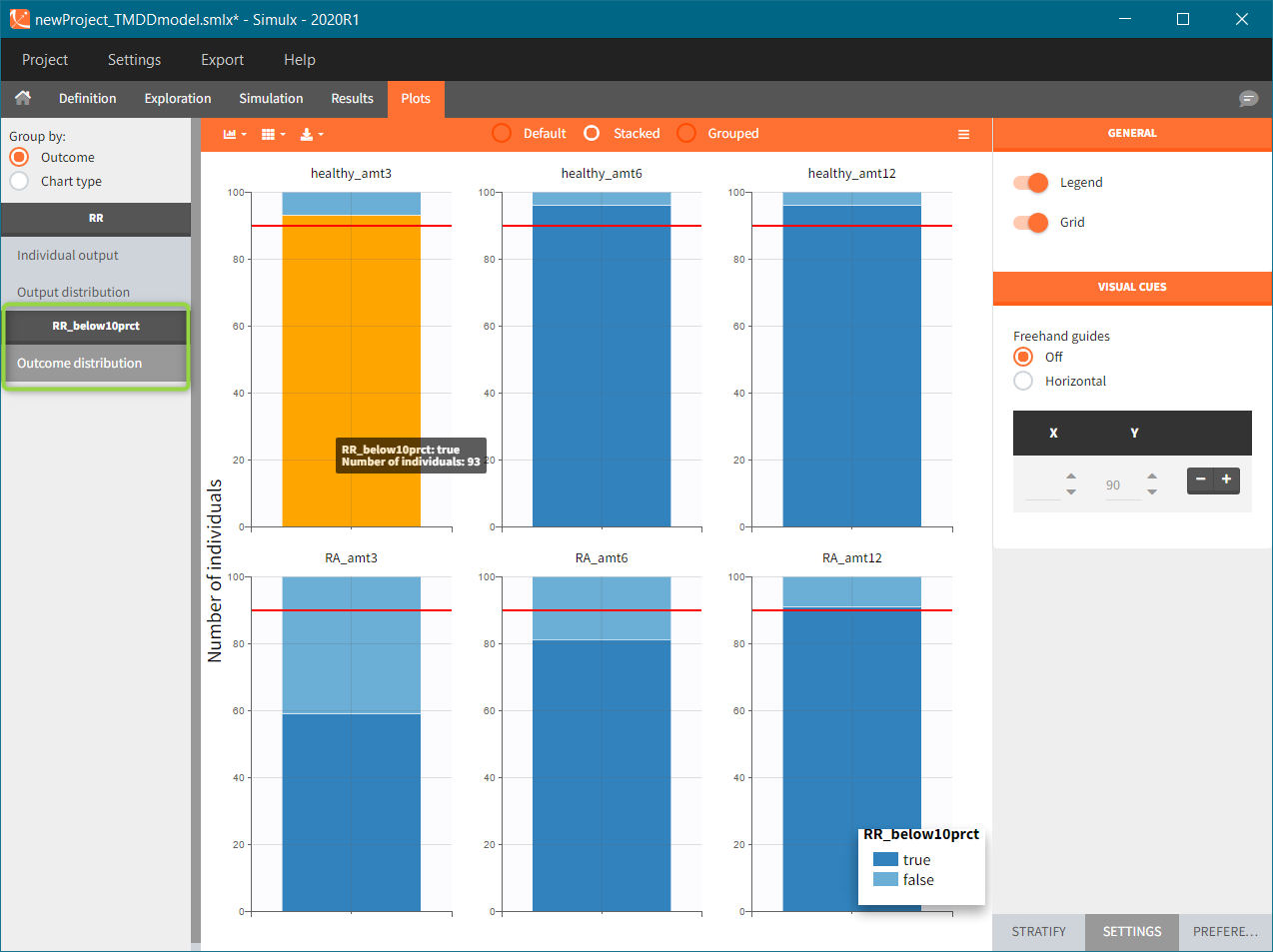Click the Home icon in the navigation bar
The width and height of the screenshot is (1273, 952).
23,98
